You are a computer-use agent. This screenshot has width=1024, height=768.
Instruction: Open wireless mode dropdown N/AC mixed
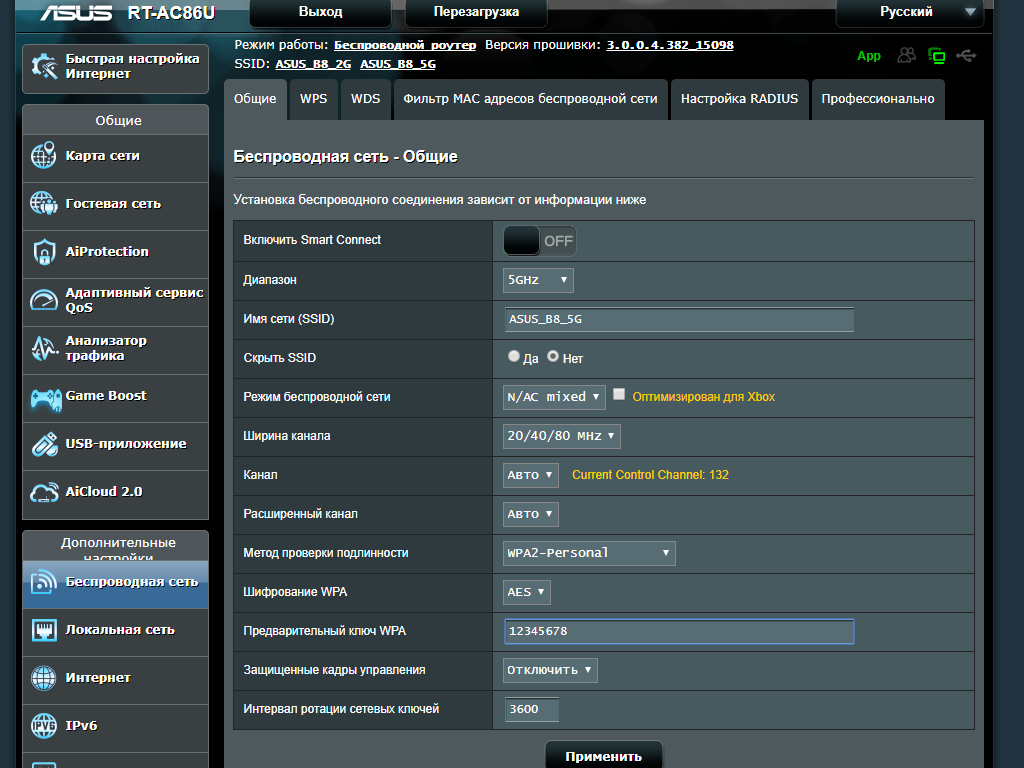554,397
